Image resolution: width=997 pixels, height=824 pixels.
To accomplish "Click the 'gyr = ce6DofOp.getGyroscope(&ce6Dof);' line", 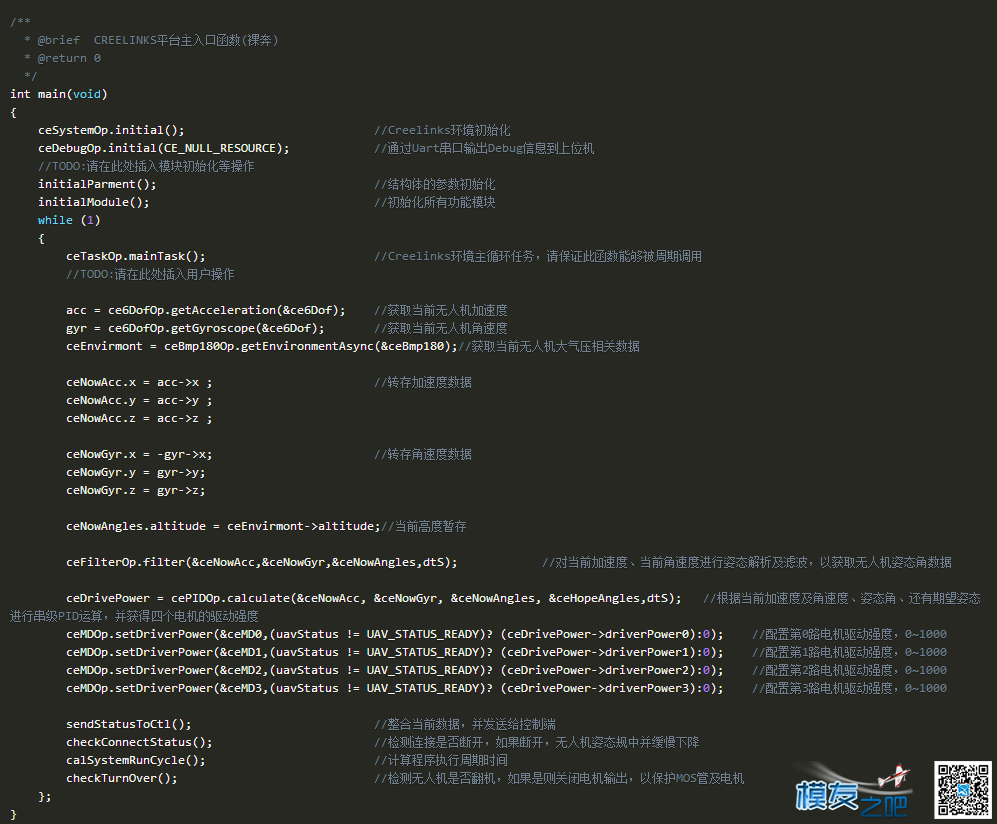I will (x=195, y=328).
